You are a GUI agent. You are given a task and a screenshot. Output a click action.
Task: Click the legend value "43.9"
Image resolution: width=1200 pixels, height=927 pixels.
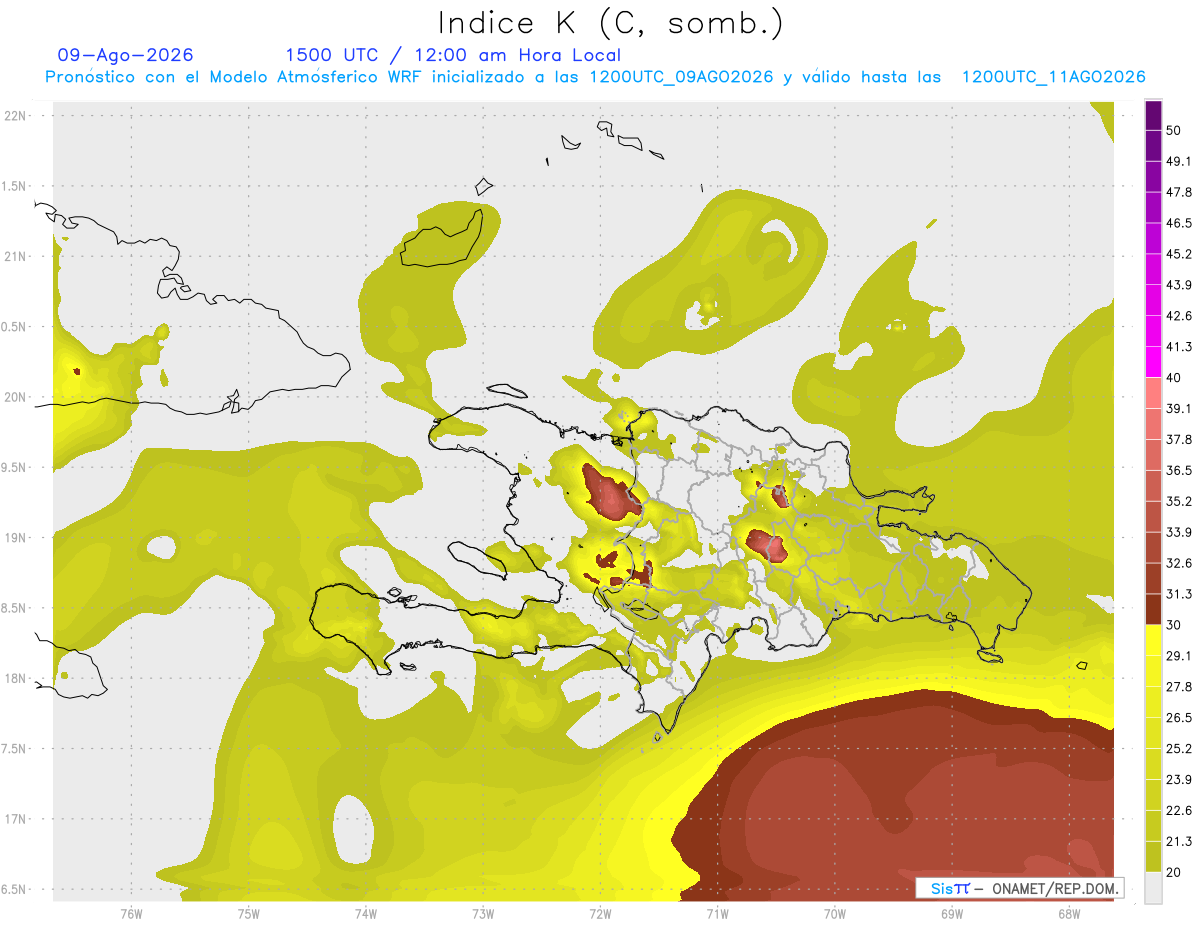tap(1179, 285)
